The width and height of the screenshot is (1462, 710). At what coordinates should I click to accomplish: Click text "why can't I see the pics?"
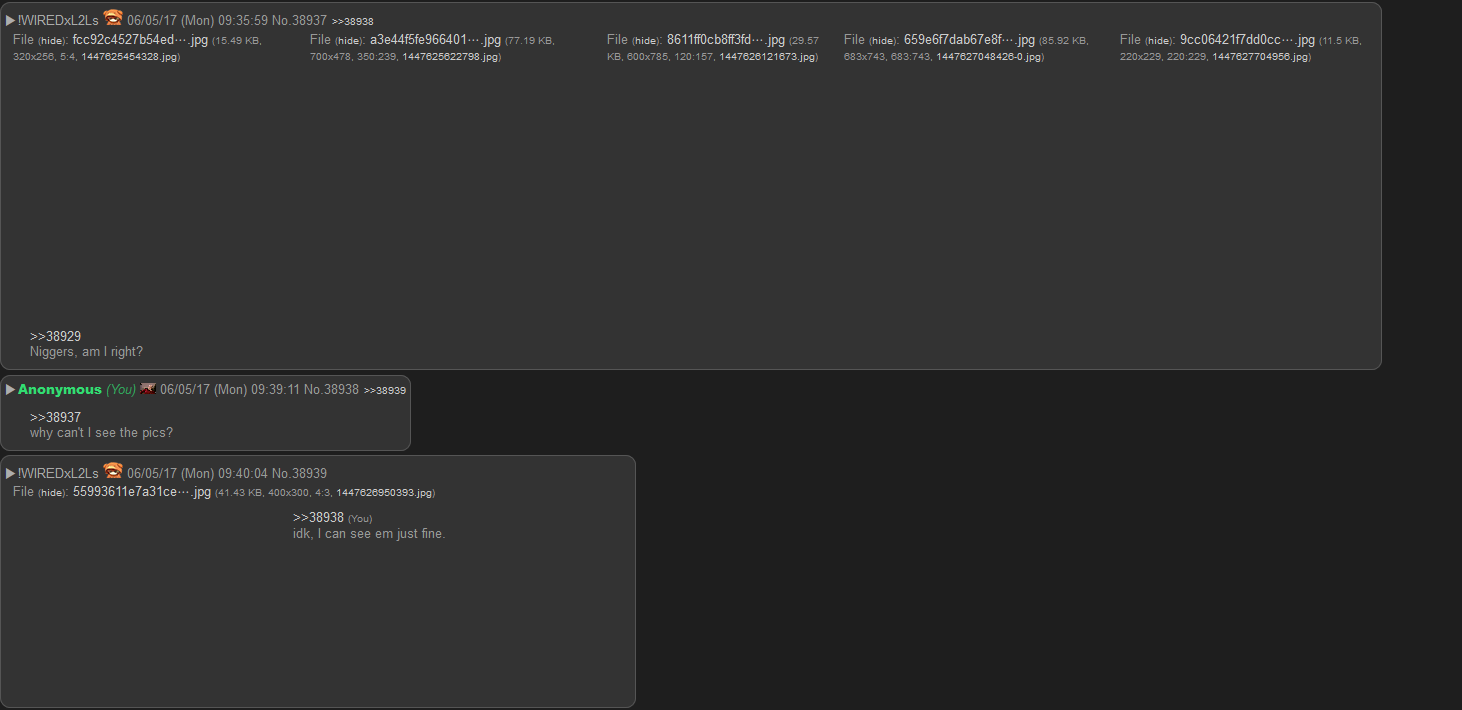(101, 433)
